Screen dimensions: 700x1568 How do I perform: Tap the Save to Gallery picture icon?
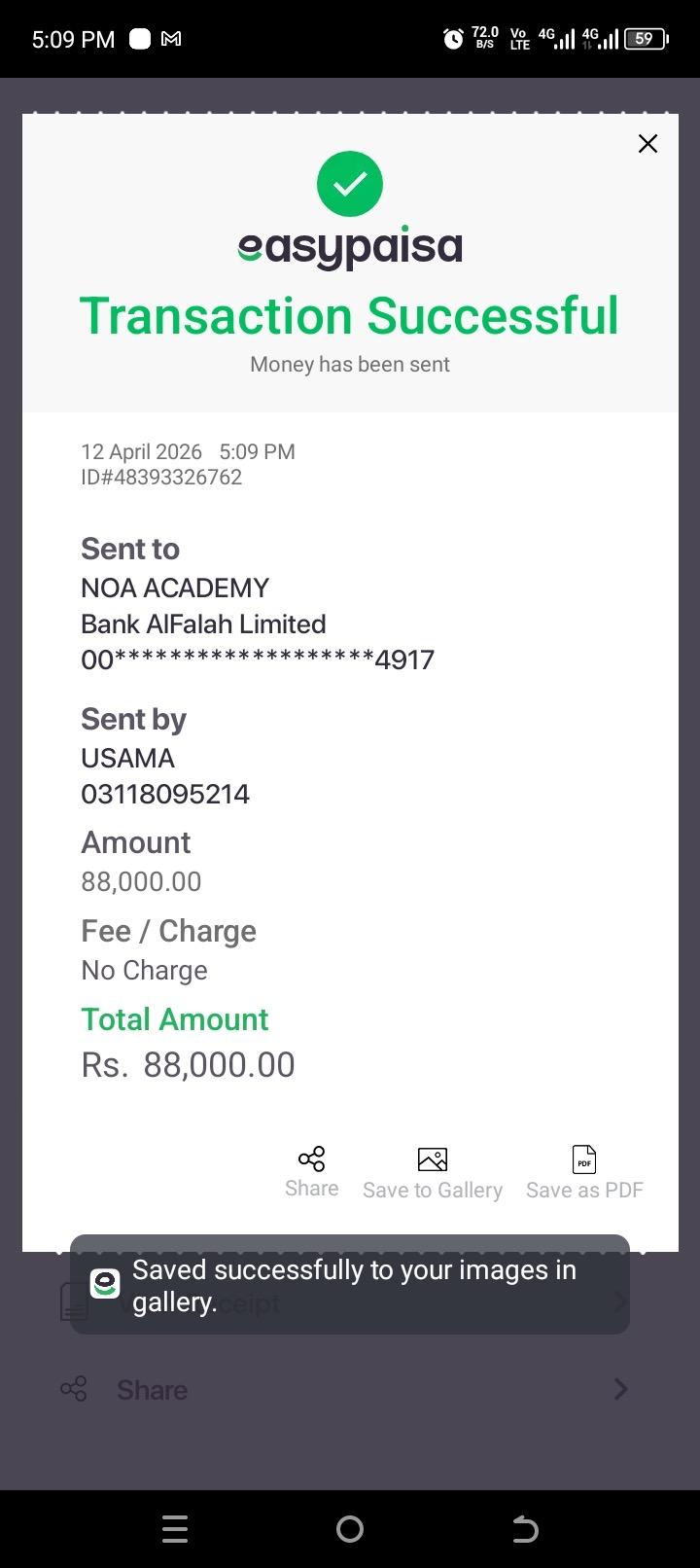click(x=433, y=1159)
